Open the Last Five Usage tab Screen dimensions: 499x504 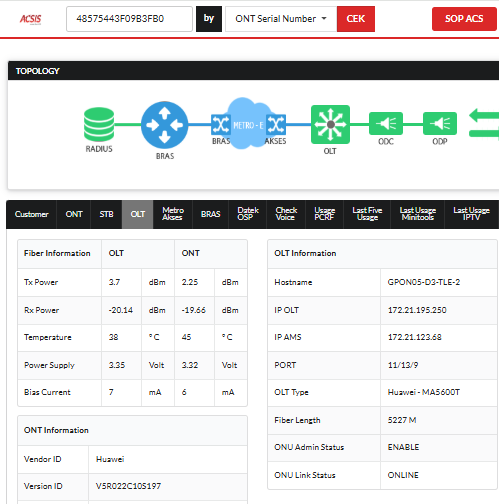coord(367,214)
